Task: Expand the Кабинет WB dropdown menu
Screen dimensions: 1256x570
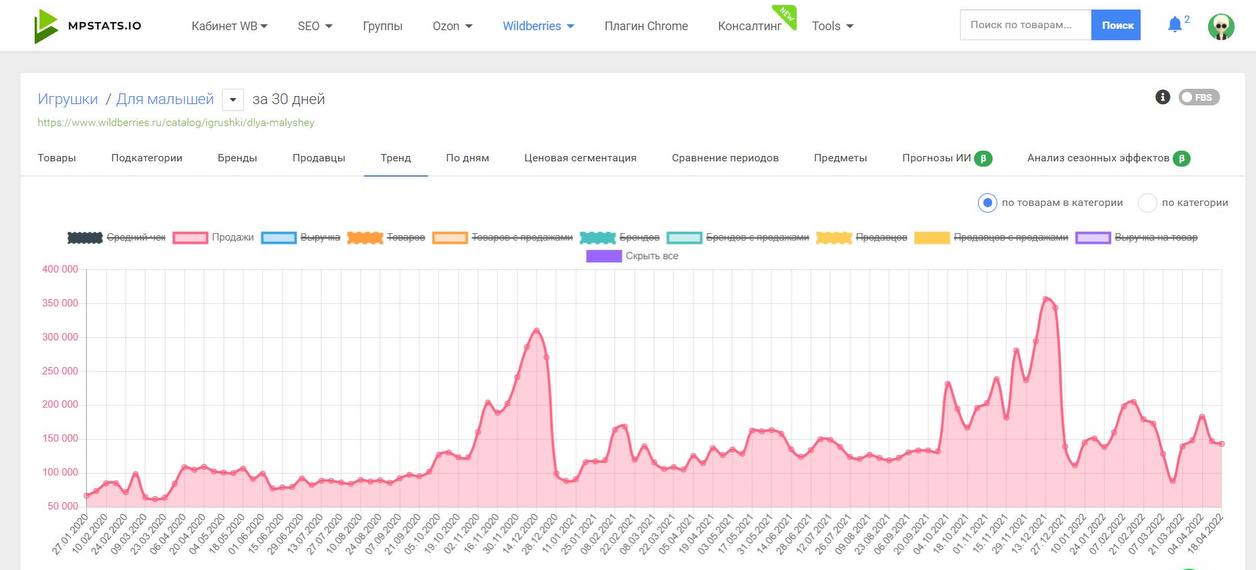Action: pyautogui.click(x=229, y=26)
